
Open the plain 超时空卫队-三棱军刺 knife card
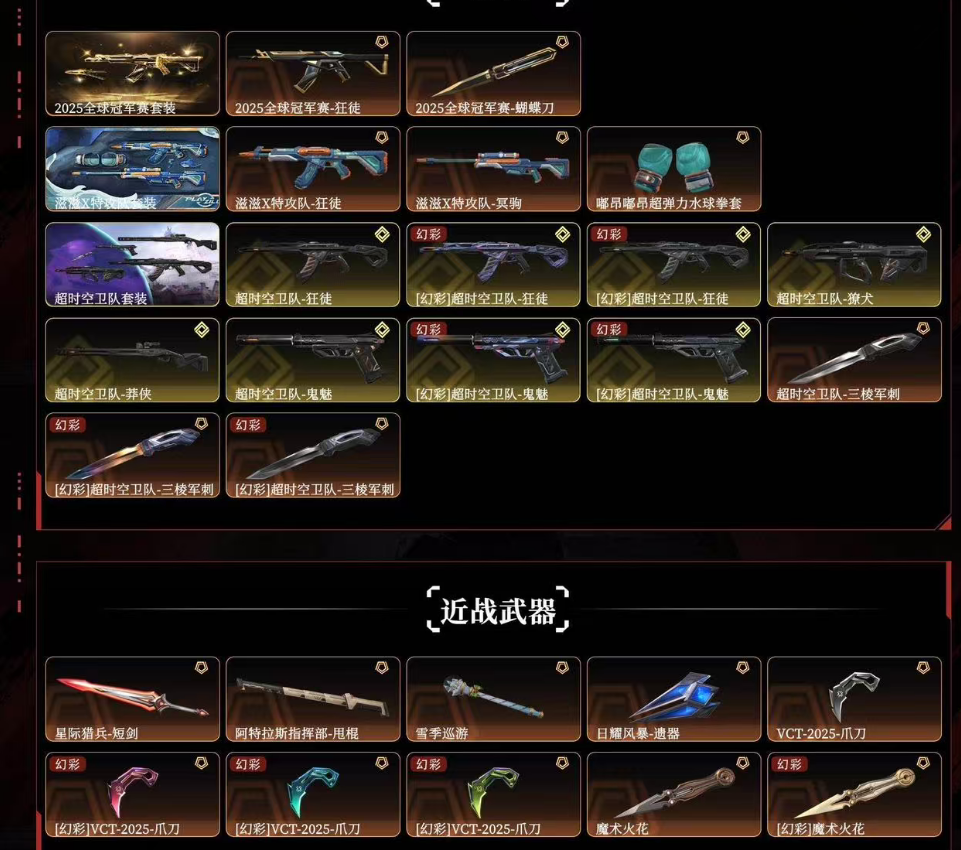tap(854, 360)
